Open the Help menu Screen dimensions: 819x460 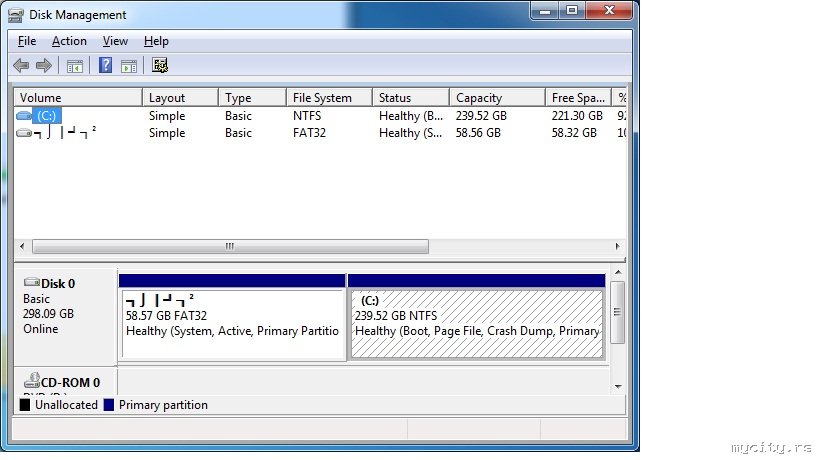(156, 41)
